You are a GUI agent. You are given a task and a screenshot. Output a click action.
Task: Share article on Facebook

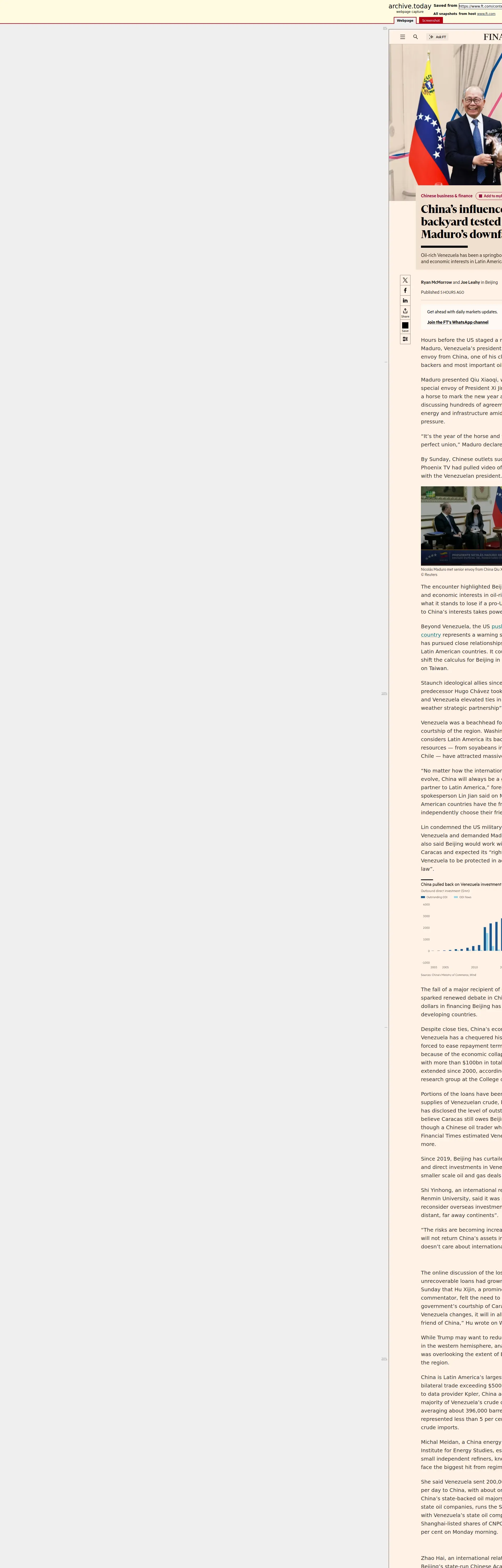point(405,290)
